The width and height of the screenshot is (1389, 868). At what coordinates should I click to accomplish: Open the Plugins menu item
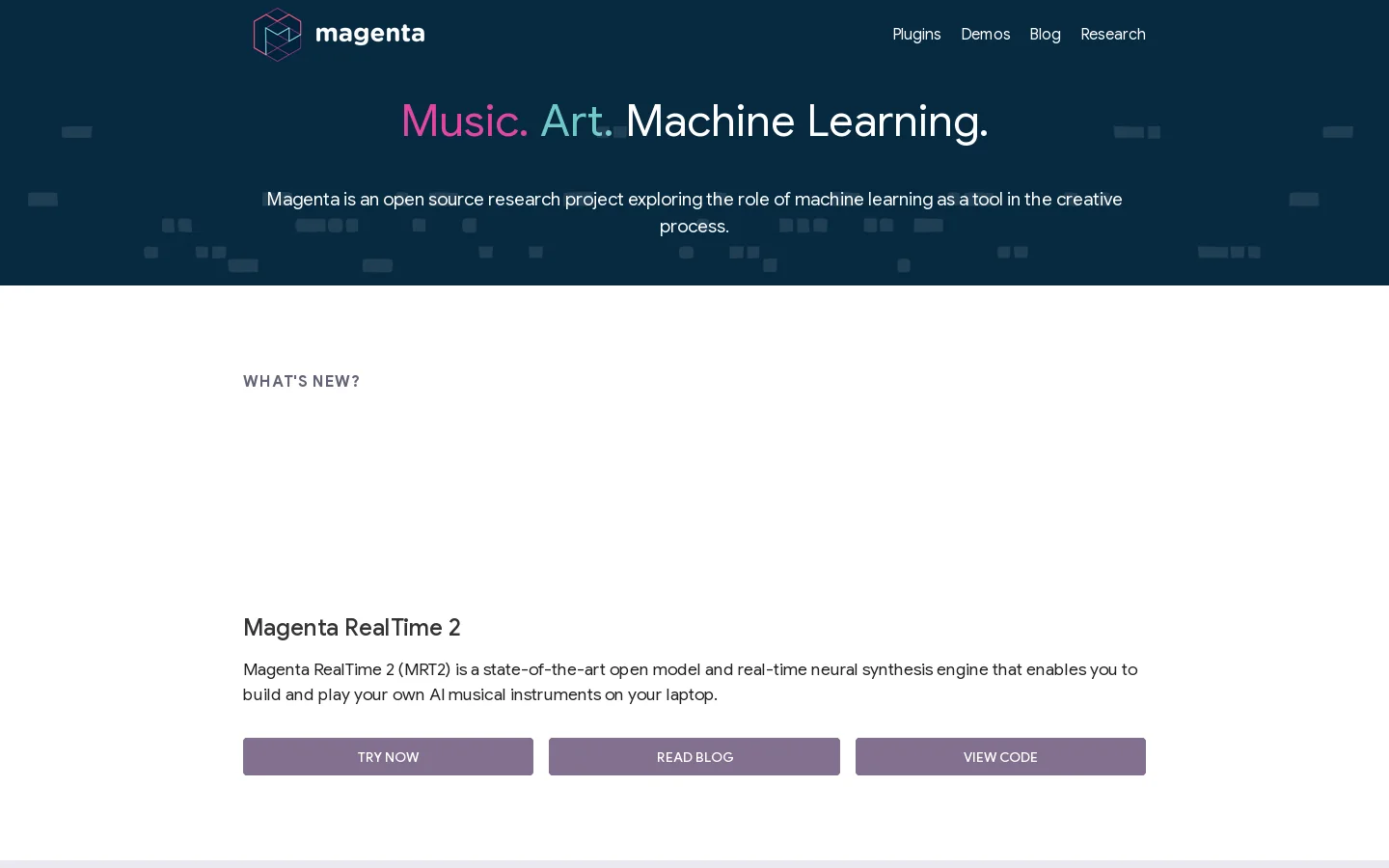916,35
